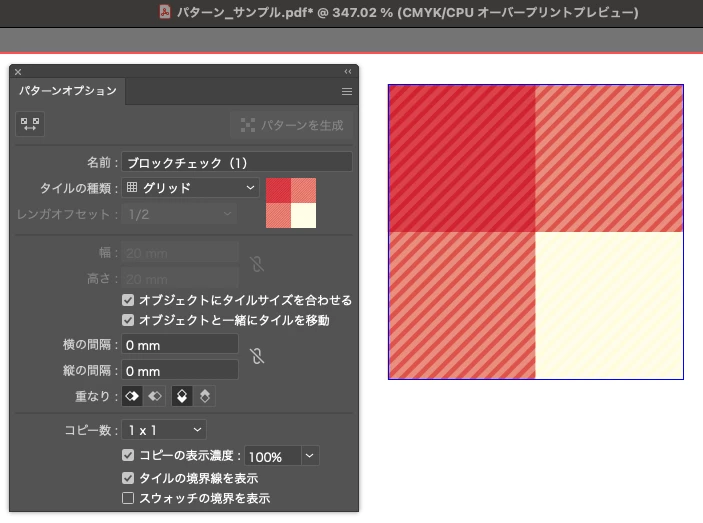Toggle the spacing link icon

[x=257, y=356]
